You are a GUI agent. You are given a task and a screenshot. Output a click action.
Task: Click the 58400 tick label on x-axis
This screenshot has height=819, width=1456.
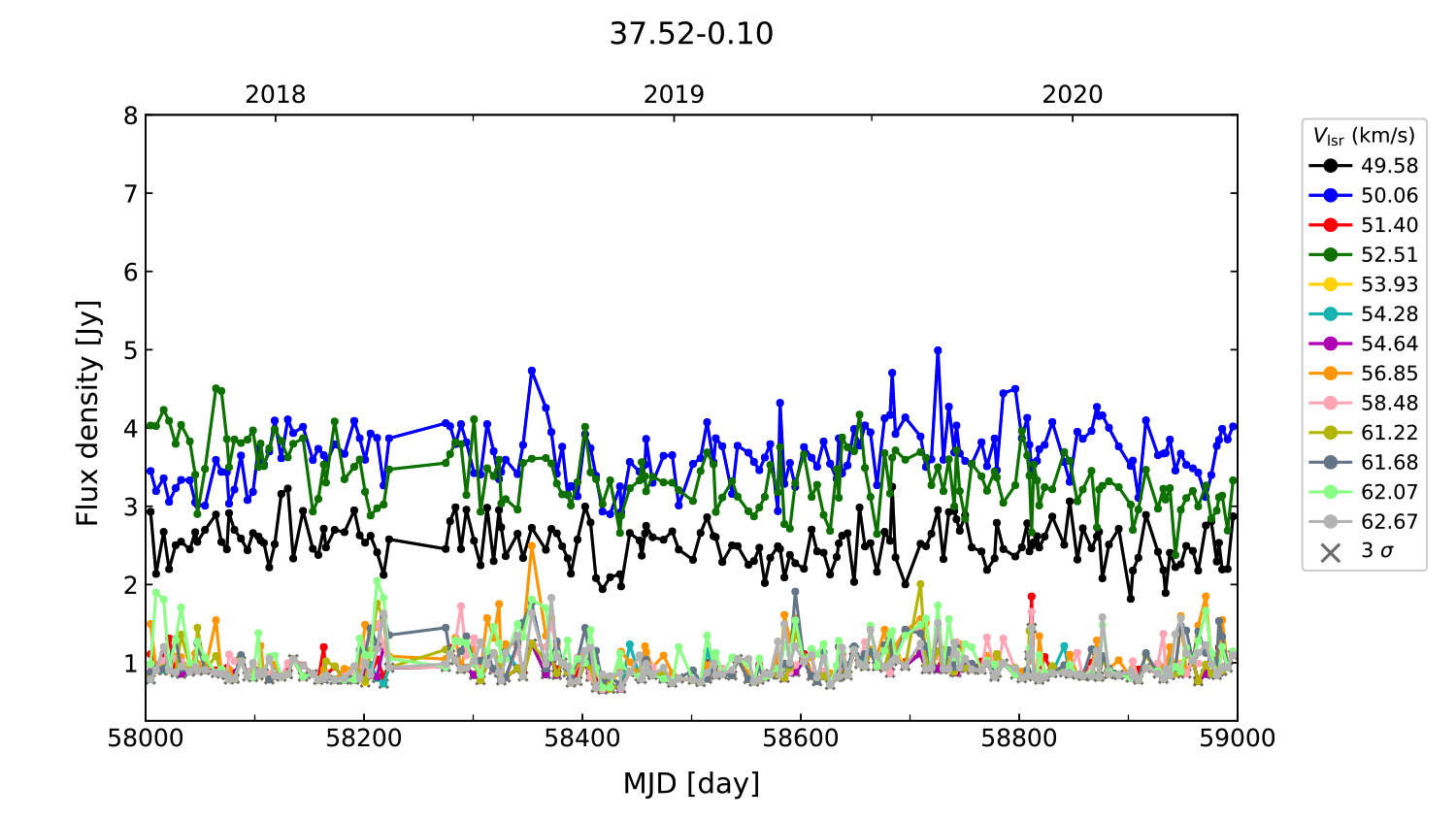(582, 738)
